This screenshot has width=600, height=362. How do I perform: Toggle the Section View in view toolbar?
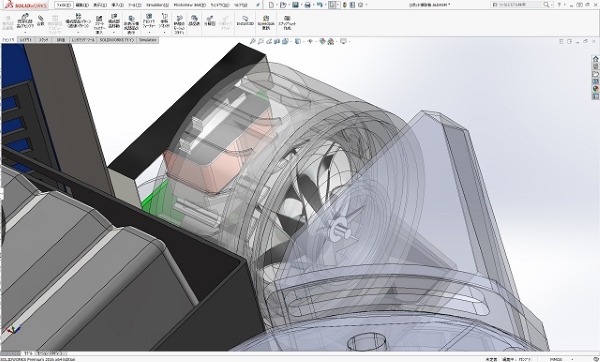tap(277, 41)
